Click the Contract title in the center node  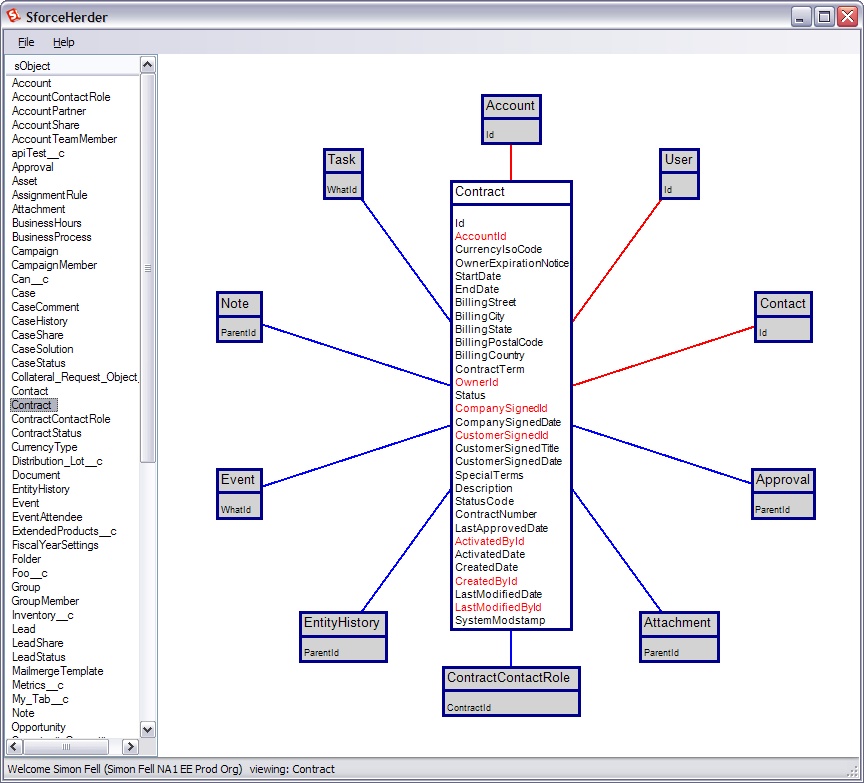point(480,192)
